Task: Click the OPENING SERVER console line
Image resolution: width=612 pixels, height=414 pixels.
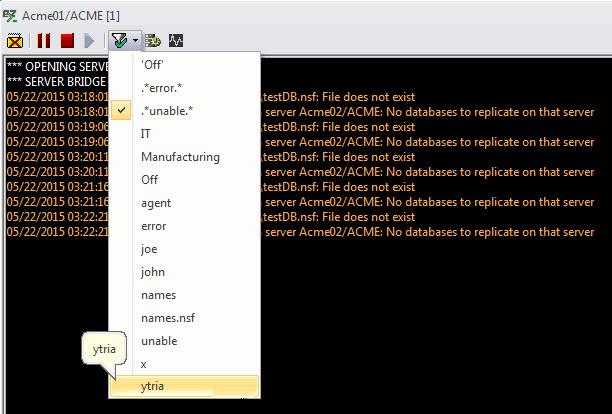Action: (57, 65)
